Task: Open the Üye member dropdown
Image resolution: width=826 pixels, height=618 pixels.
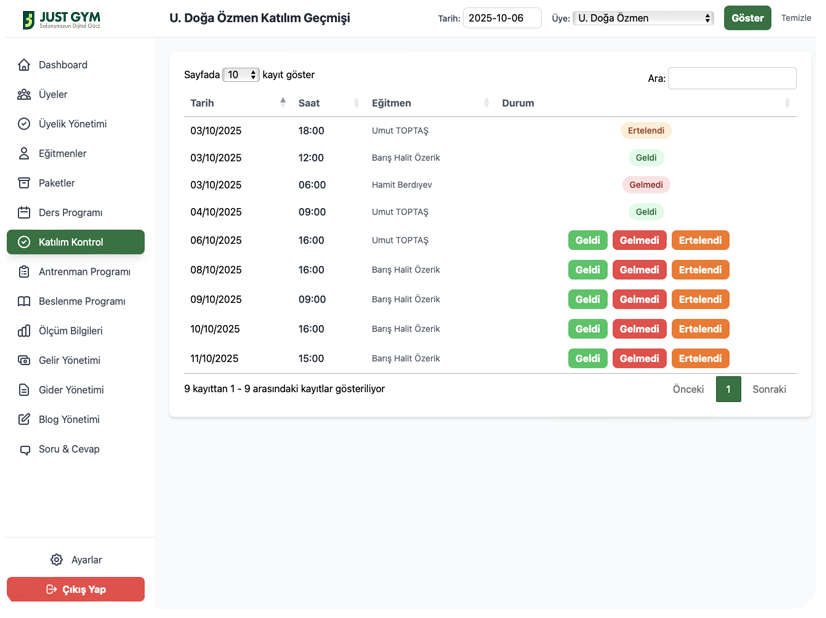Action: click(644, 18)
